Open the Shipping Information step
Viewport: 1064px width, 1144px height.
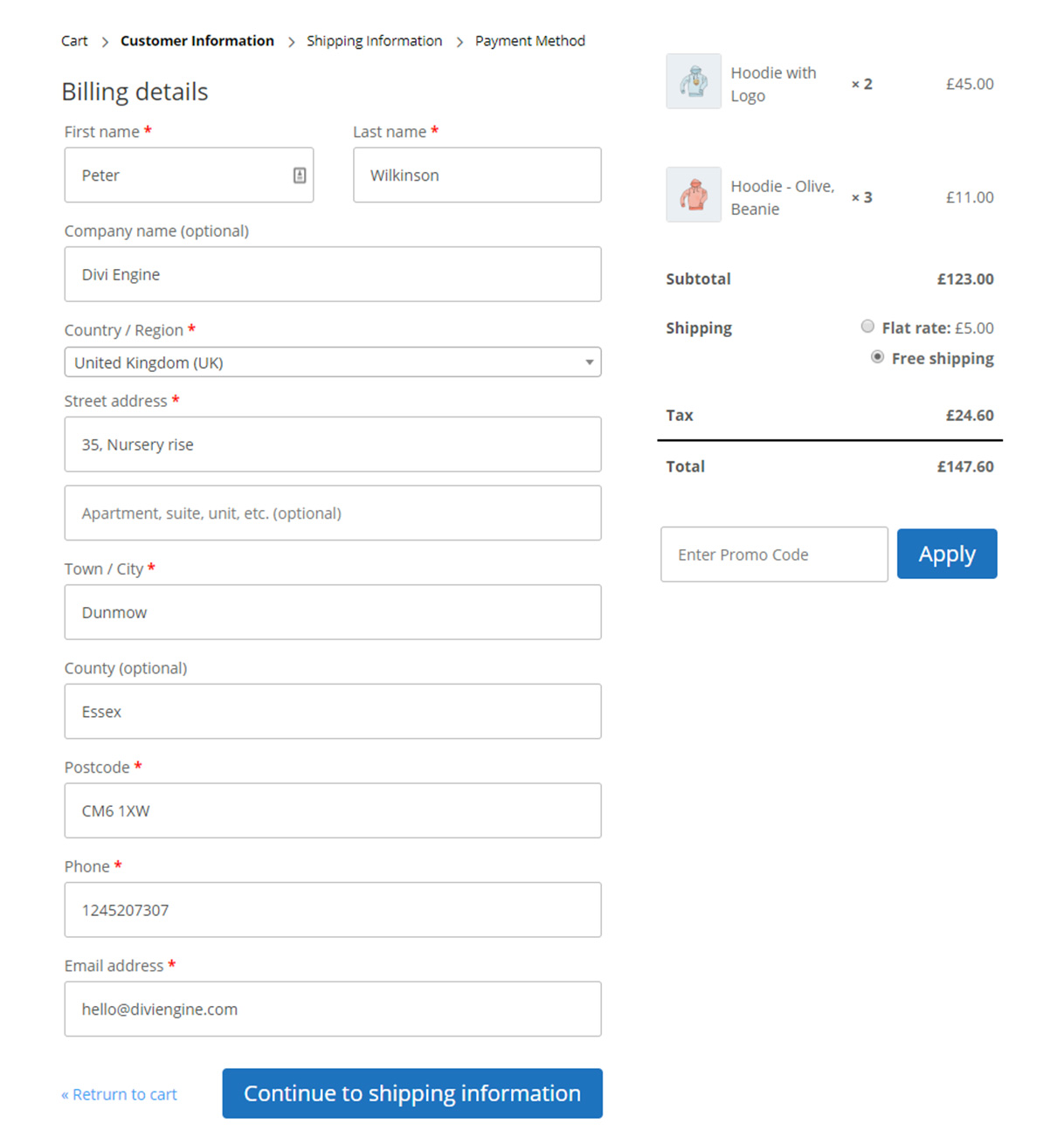(374, 41)
